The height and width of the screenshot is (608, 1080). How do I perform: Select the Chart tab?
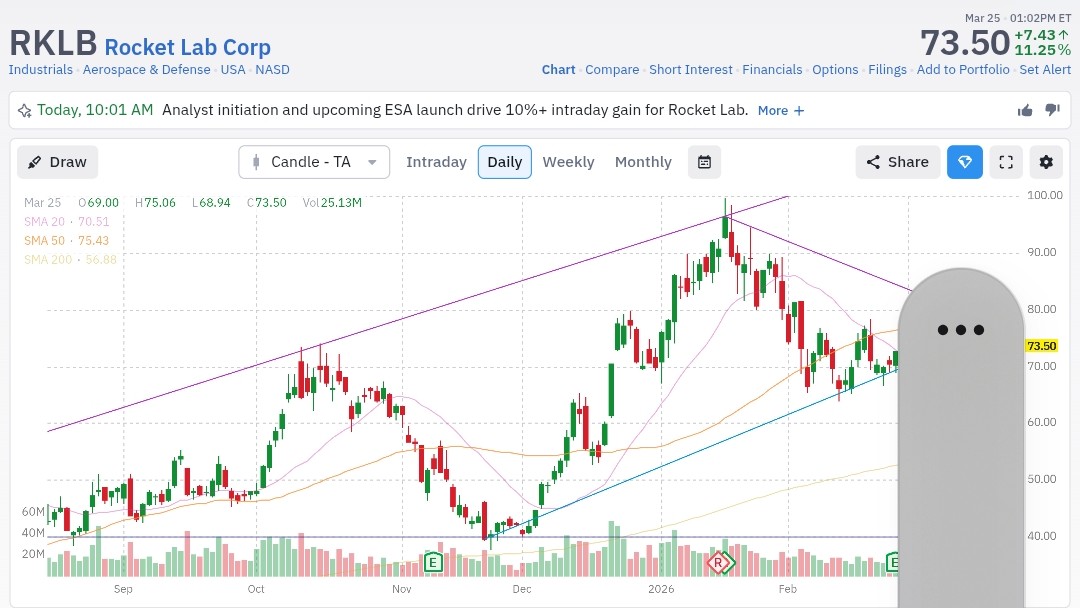click(x=559, y=70)
